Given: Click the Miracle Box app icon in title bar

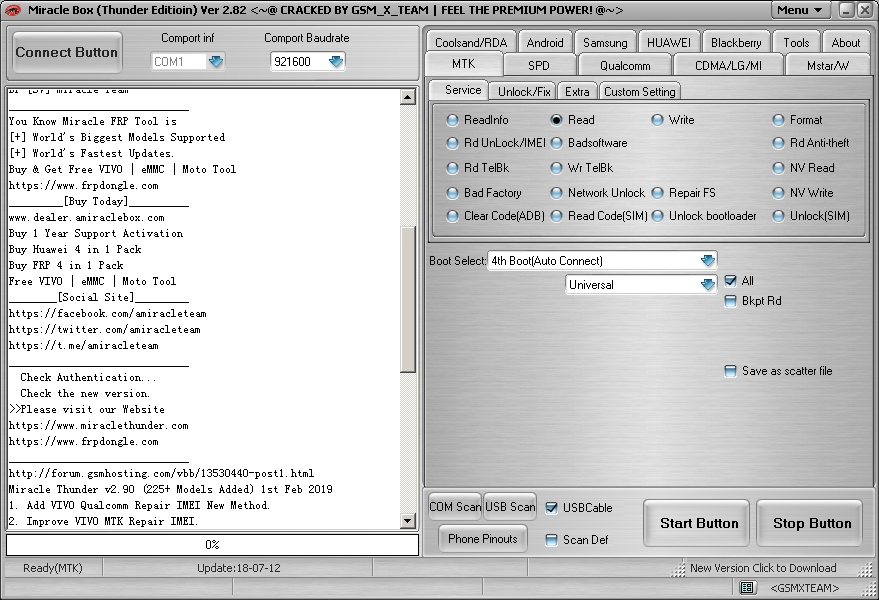Looking at the screenshot, I should tap(12, 10).
